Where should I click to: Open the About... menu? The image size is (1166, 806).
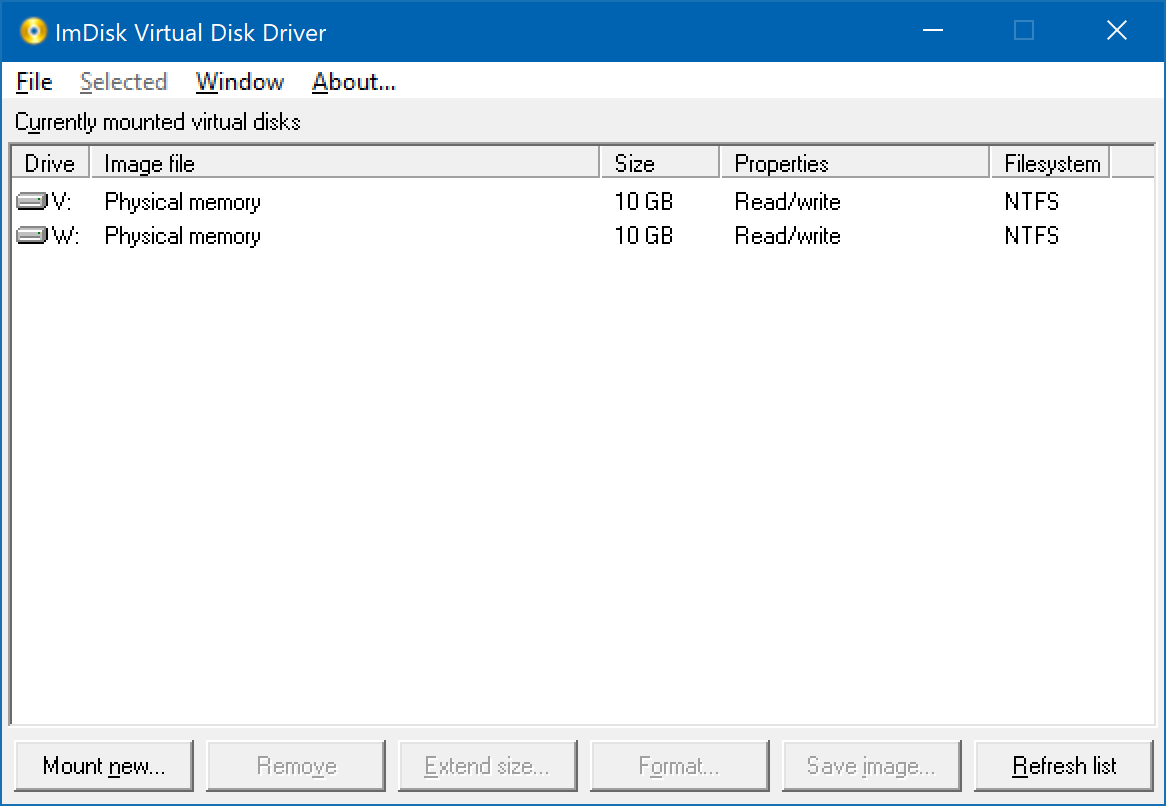click(353, 82)
